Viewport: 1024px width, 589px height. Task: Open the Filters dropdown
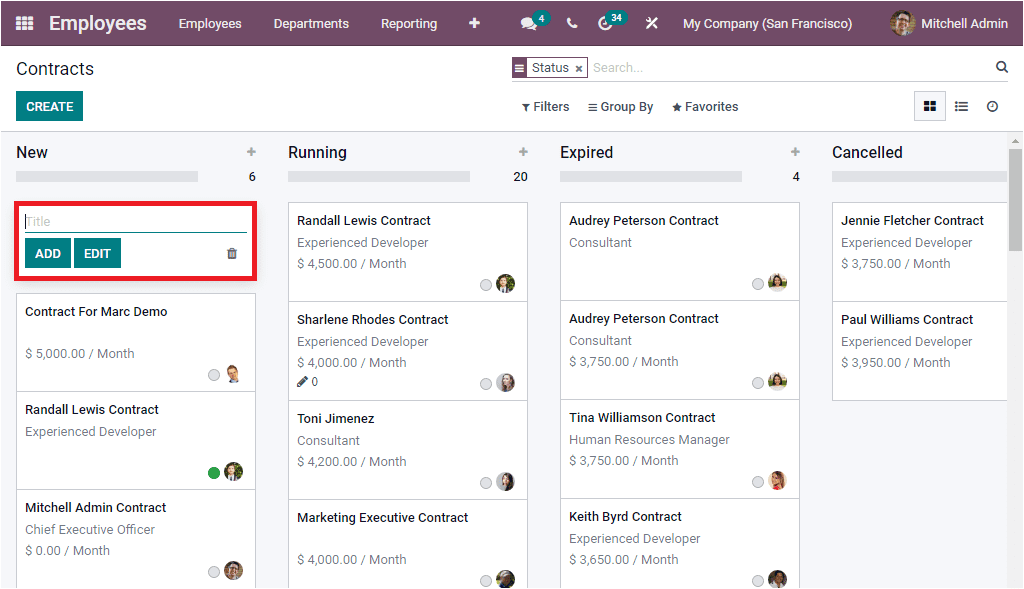[x=545, y=106]
